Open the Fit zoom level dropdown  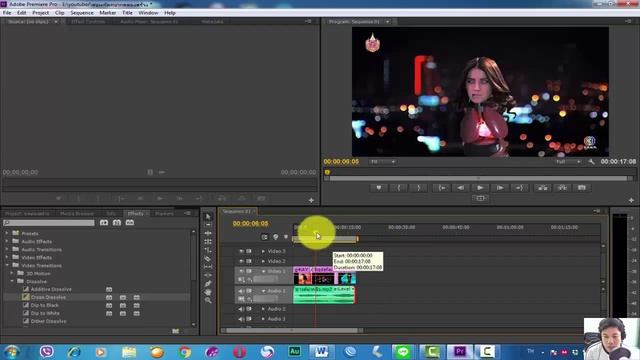pos(382,162)
